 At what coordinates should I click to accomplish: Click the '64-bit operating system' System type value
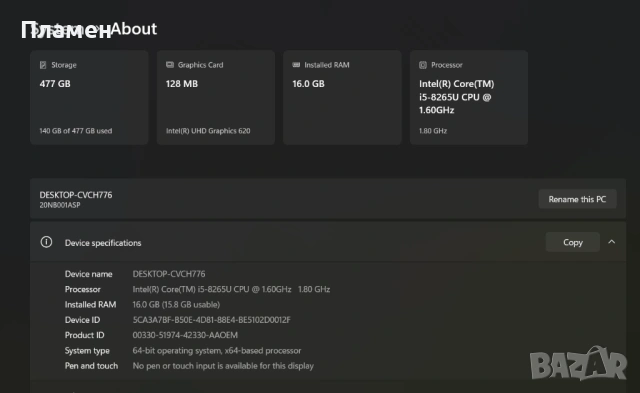coord(217,351)
